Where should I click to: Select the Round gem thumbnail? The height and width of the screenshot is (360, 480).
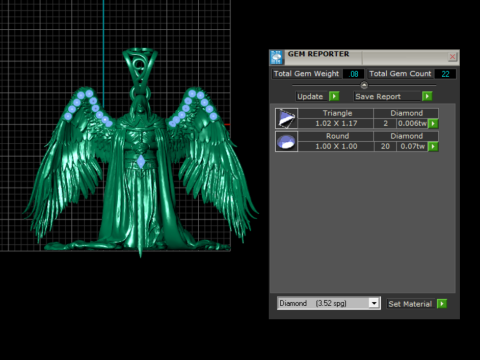coord(286,141)
